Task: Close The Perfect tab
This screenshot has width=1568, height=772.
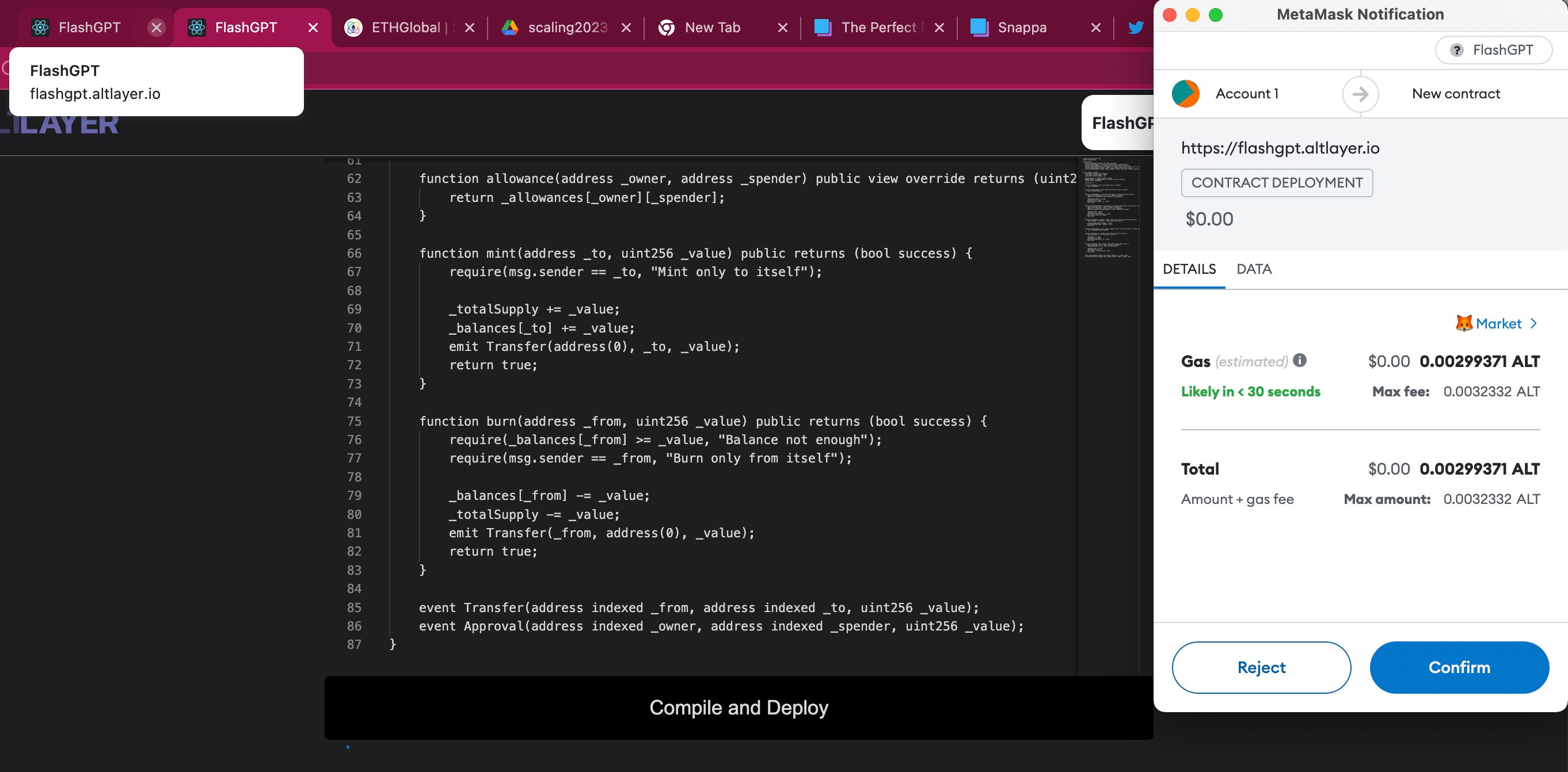Action: 939,28
